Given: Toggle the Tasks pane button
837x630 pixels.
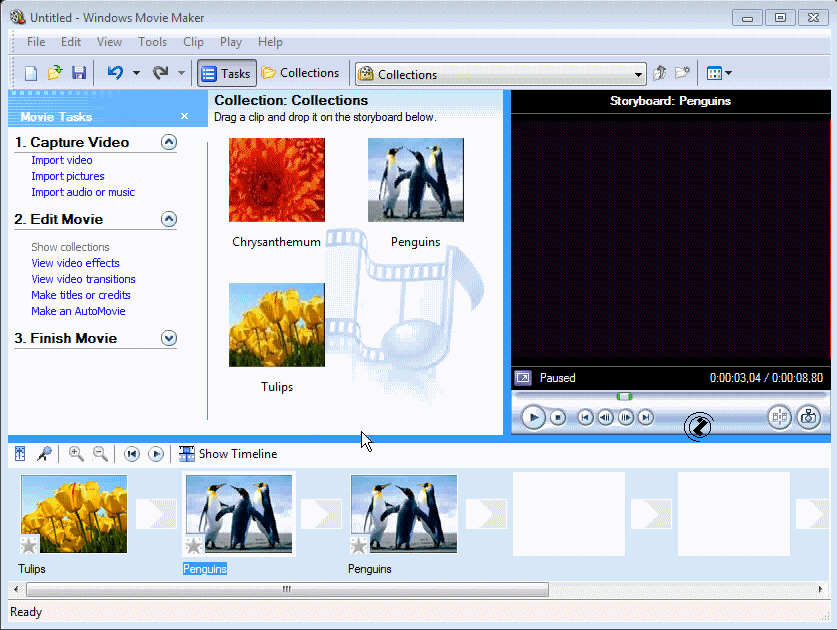Looking at the screenshot, I should click(226, 73).
